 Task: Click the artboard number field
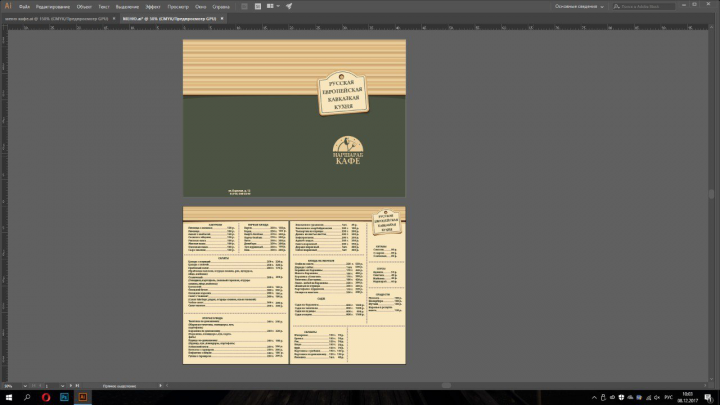52,386
